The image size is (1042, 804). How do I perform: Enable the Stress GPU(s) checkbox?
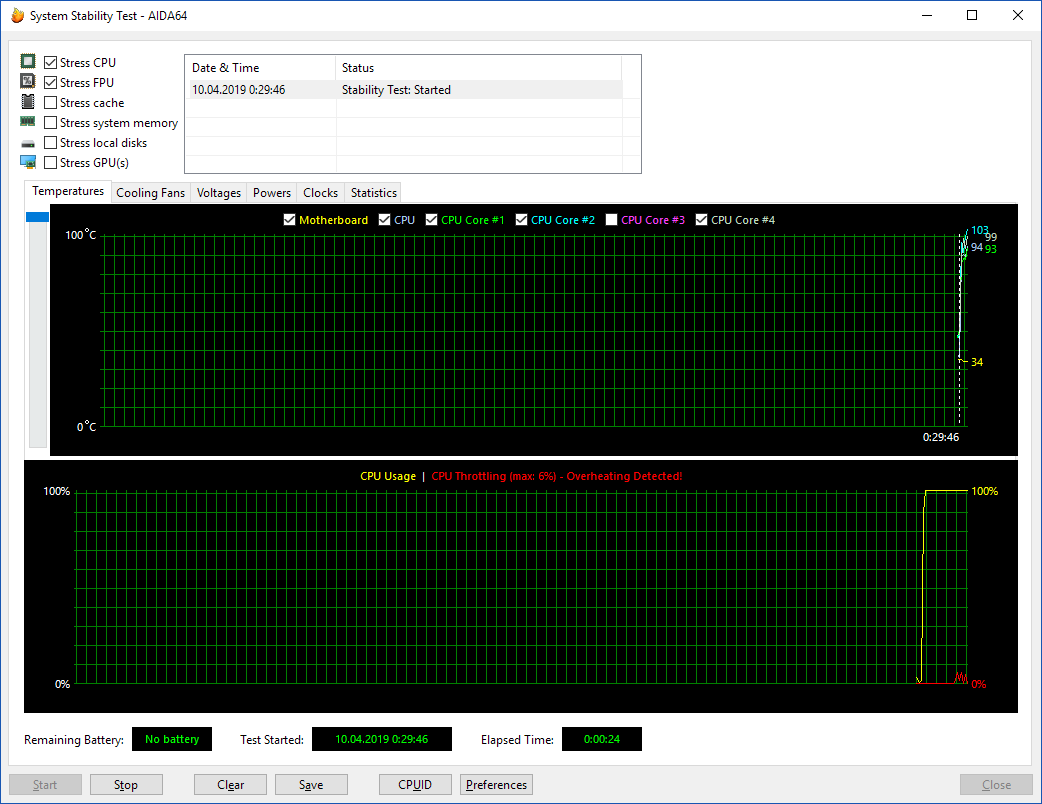[x=51, y=162]
